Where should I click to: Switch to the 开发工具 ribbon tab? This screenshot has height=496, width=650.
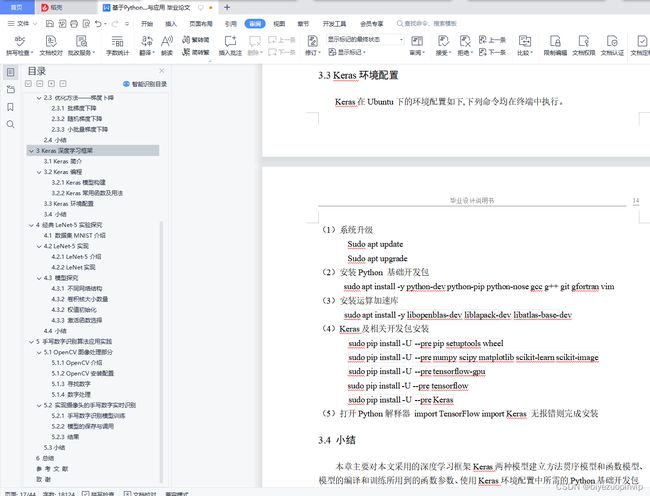pos(334,24)
